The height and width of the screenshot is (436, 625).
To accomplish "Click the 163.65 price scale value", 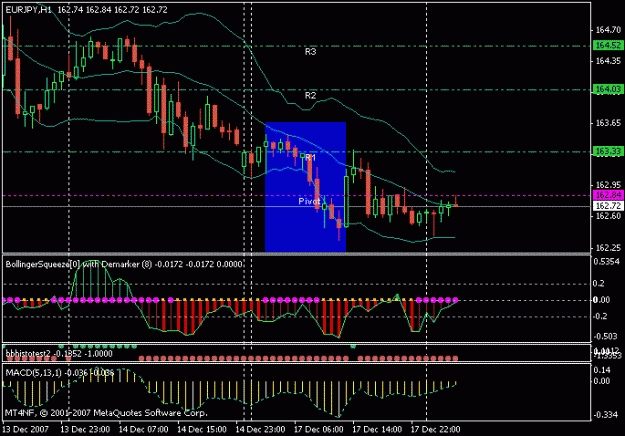I will click(x=608, y=123).
